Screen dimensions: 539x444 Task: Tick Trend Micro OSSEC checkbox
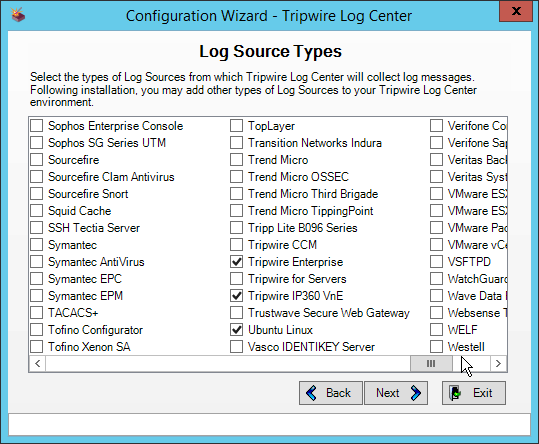[236, 177]
